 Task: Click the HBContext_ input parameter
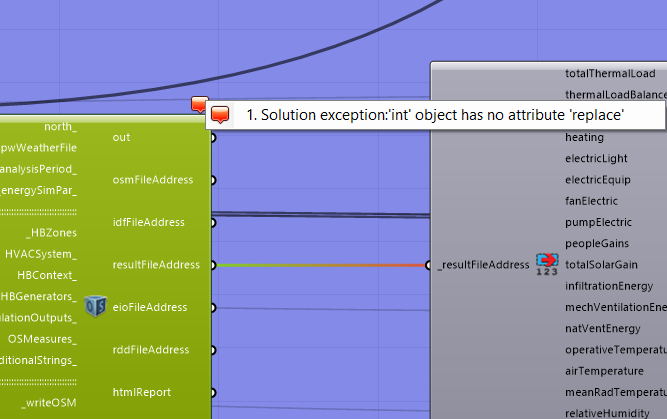(47, 276)
